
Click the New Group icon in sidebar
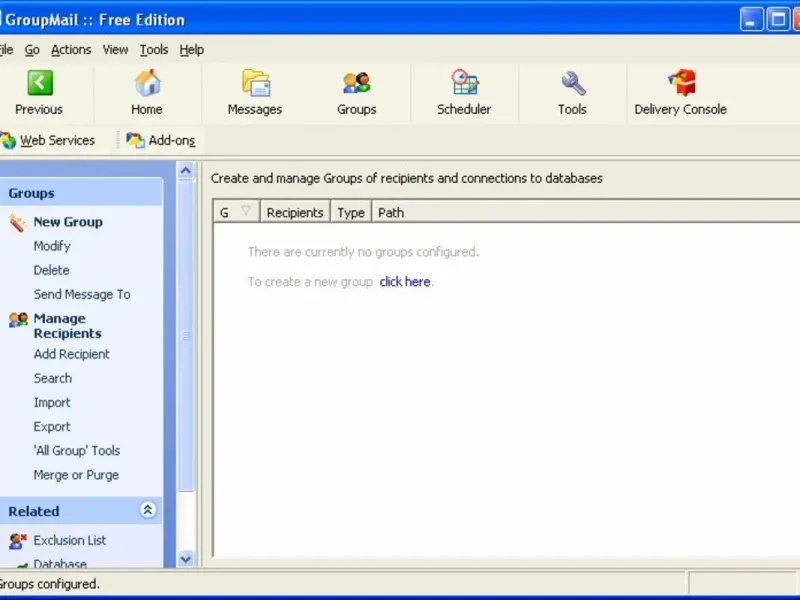tap(17, 223)
